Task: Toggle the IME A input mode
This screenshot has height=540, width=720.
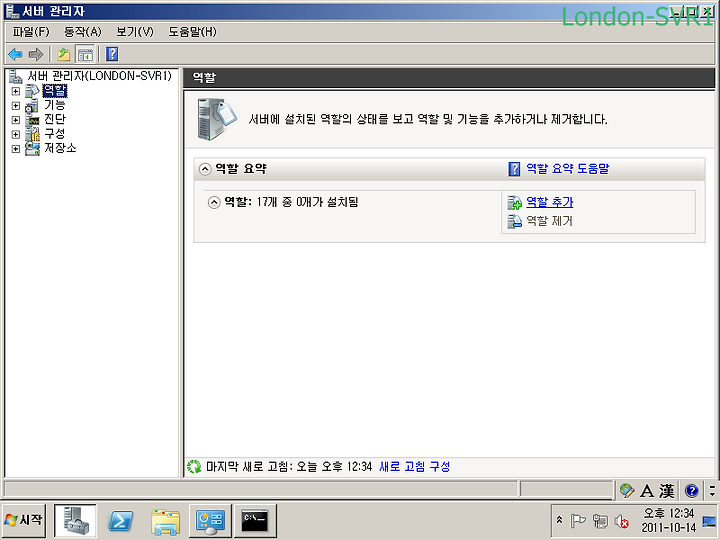Action: pos(647,491)
